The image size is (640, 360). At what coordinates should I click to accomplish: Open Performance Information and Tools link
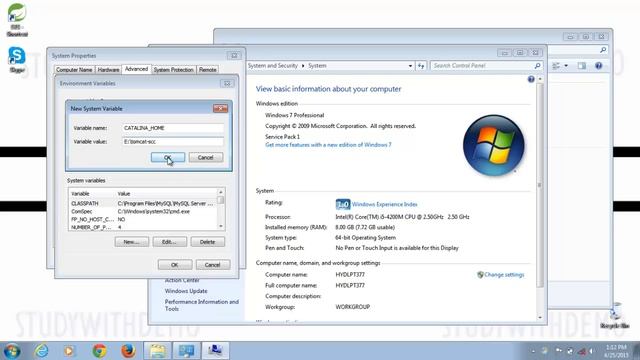[202, 305]
